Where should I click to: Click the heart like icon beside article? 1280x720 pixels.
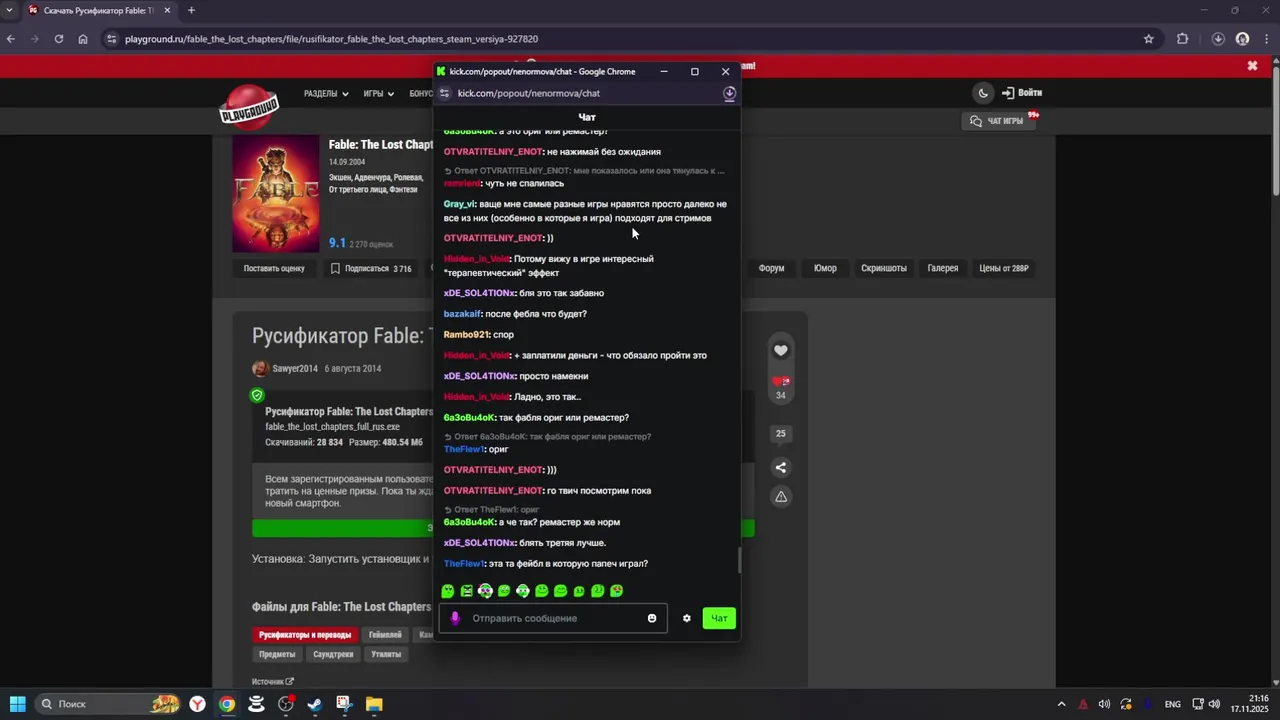tap(781, 350)
